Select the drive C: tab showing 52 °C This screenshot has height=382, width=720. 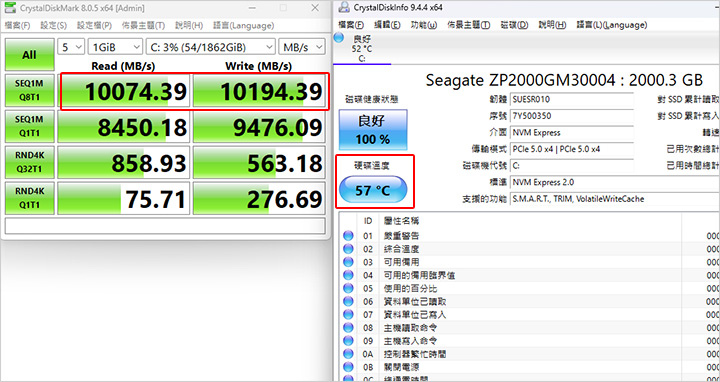(362, 49)
